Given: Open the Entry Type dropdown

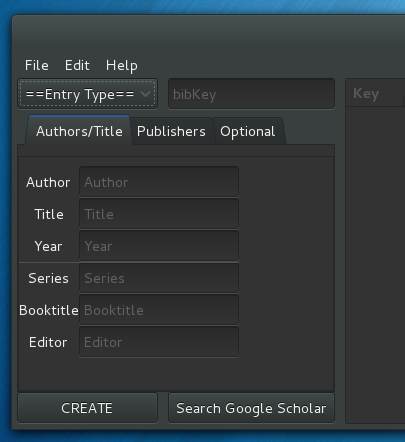Looking at the screenshot, I should click(x=87, y=94).
